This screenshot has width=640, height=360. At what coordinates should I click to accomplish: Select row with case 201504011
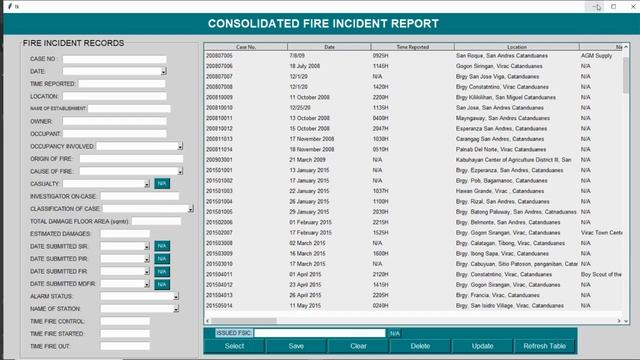pos(413,274)
